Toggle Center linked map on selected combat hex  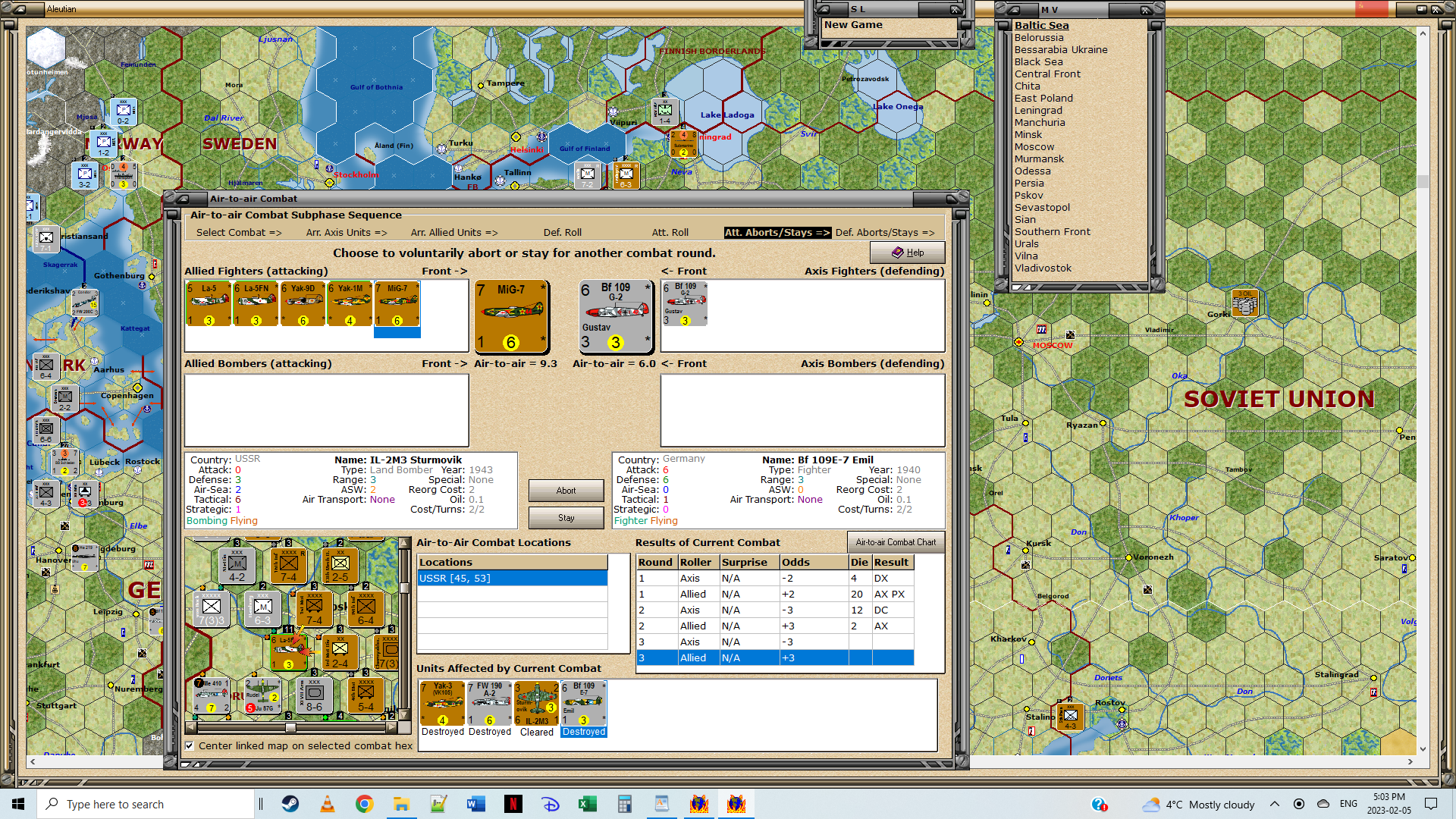click(190, 746)
